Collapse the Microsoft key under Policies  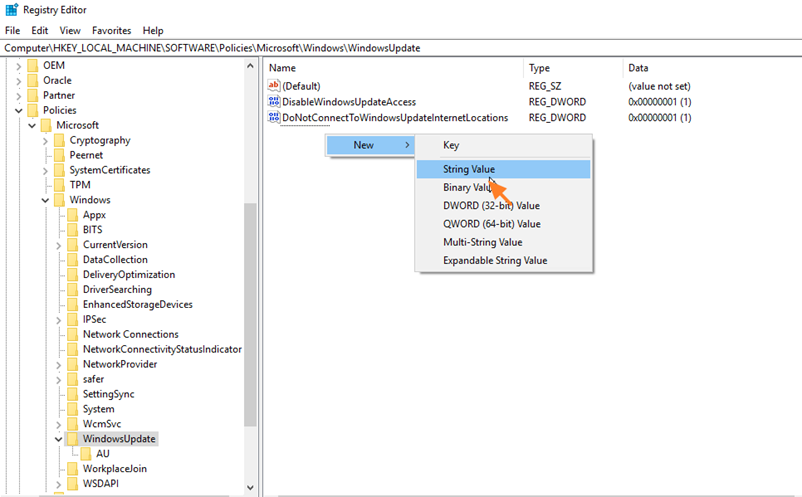(32, 125)
